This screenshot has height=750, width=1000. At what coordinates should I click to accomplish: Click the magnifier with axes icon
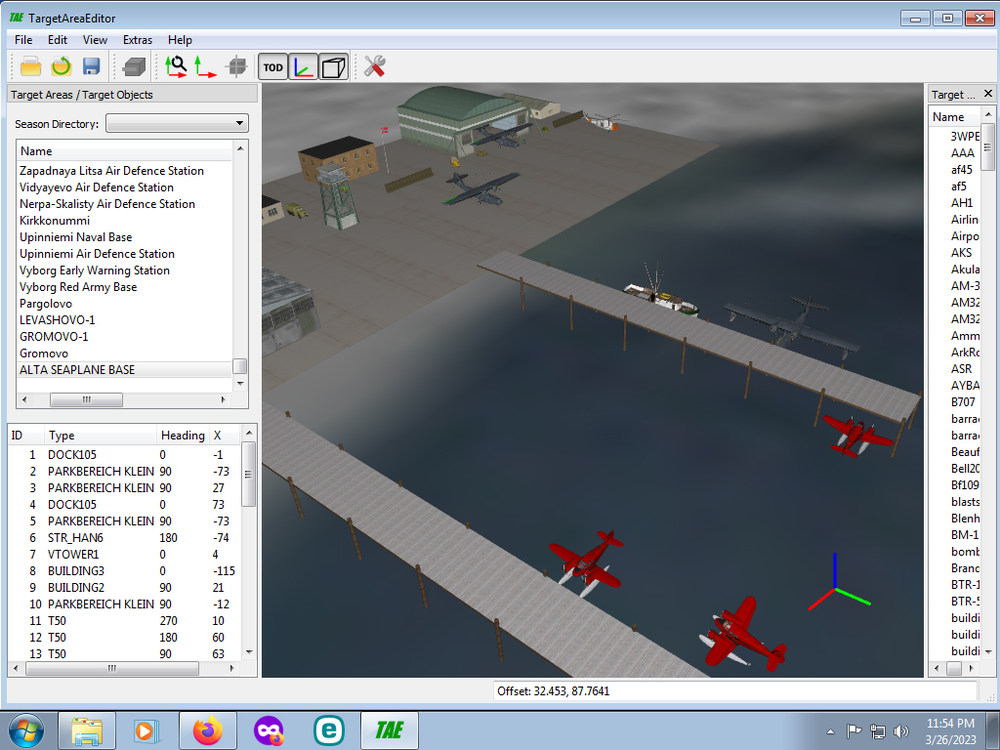[x=175, y=66]
